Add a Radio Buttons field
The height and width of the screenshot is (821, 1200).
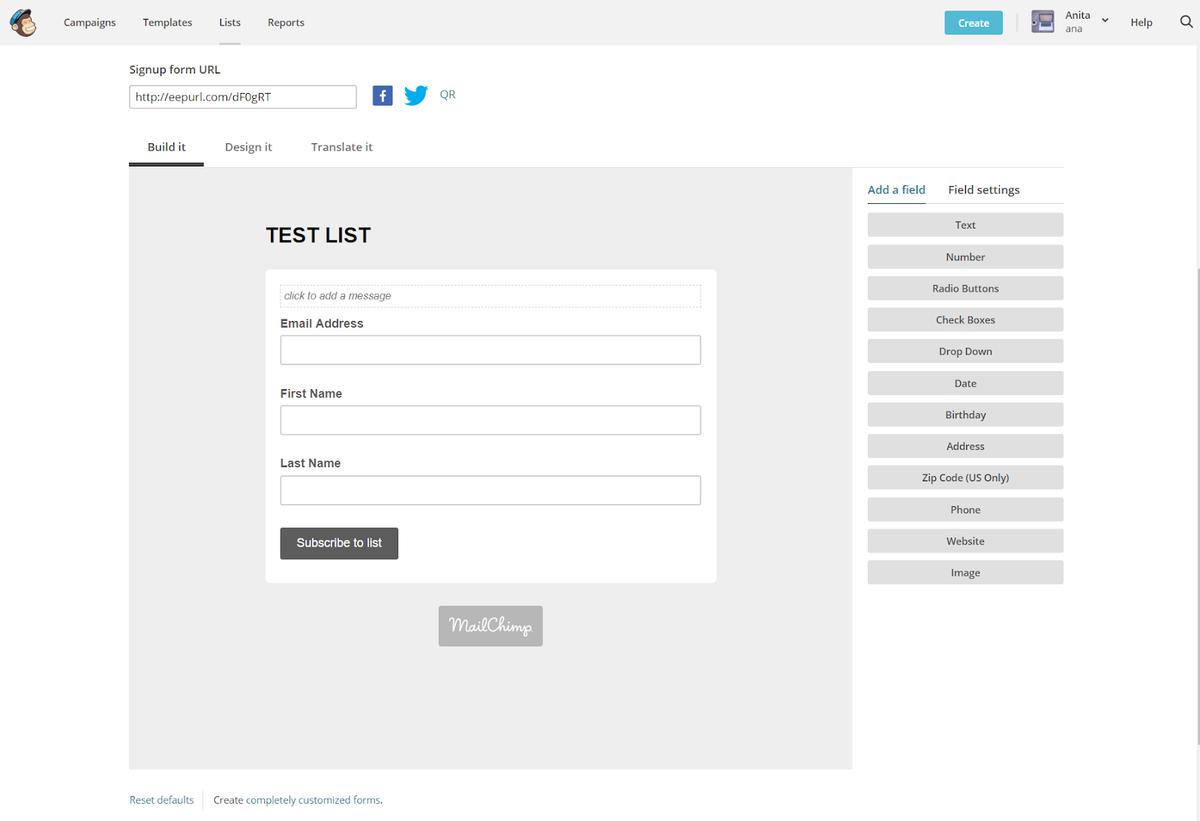(x=965, y=288)
